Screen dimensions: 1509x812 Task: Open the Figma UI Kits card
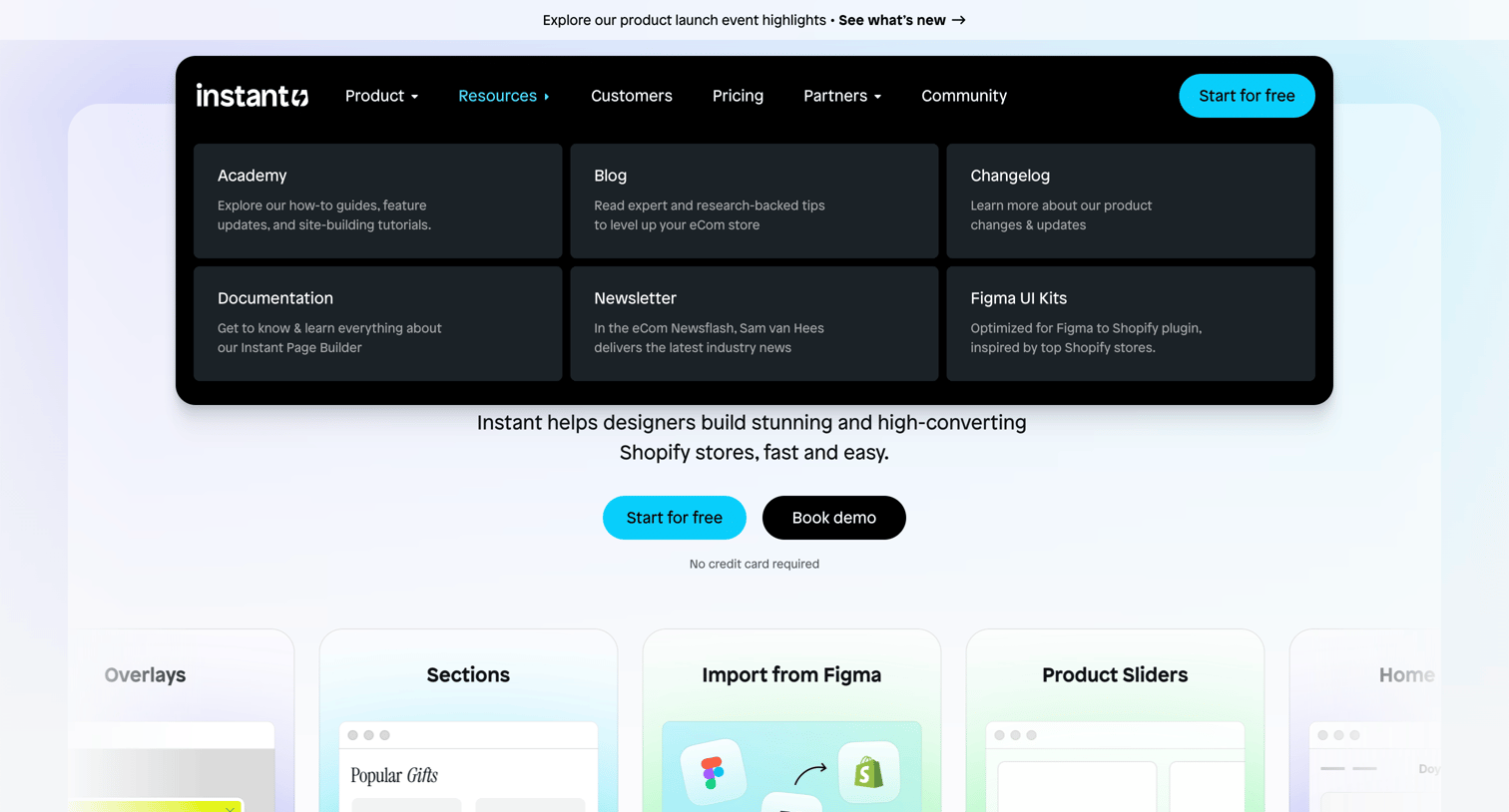tap(1131, 323)
